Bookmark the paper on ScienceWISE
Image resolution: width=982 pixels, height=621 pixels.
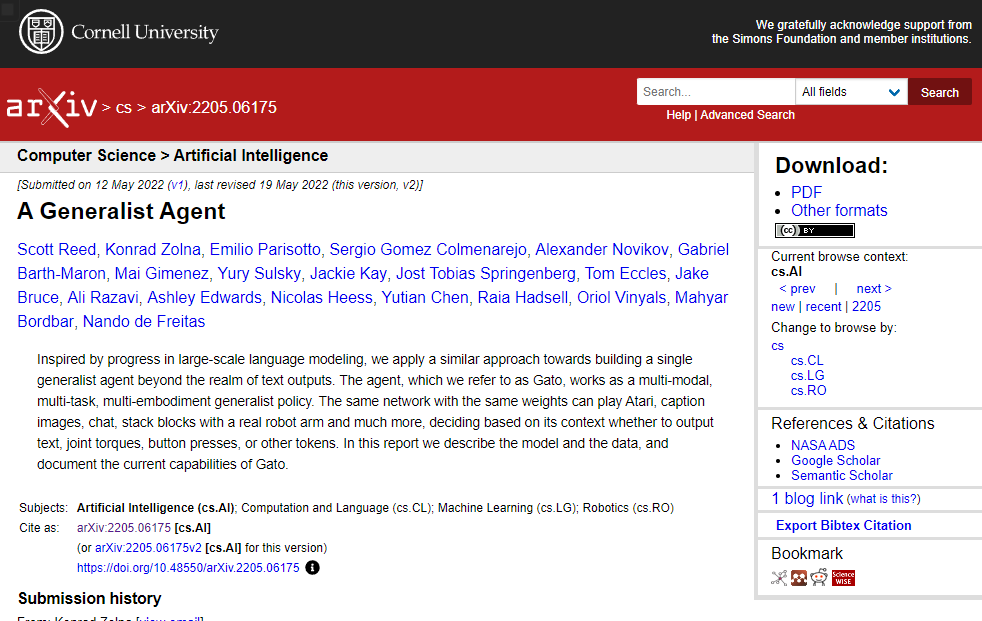point(843,578)
